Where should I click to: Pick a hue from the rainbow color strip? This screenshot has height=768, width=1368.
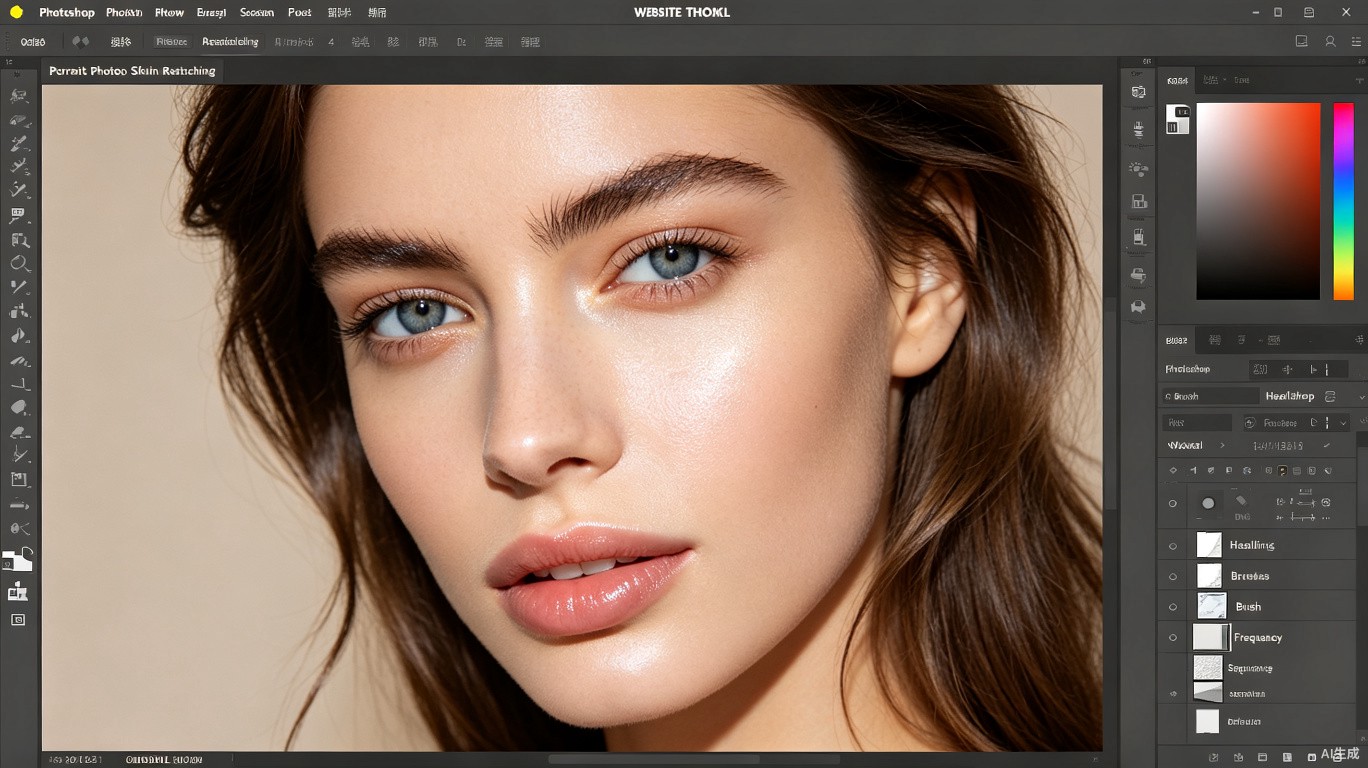1343,201
